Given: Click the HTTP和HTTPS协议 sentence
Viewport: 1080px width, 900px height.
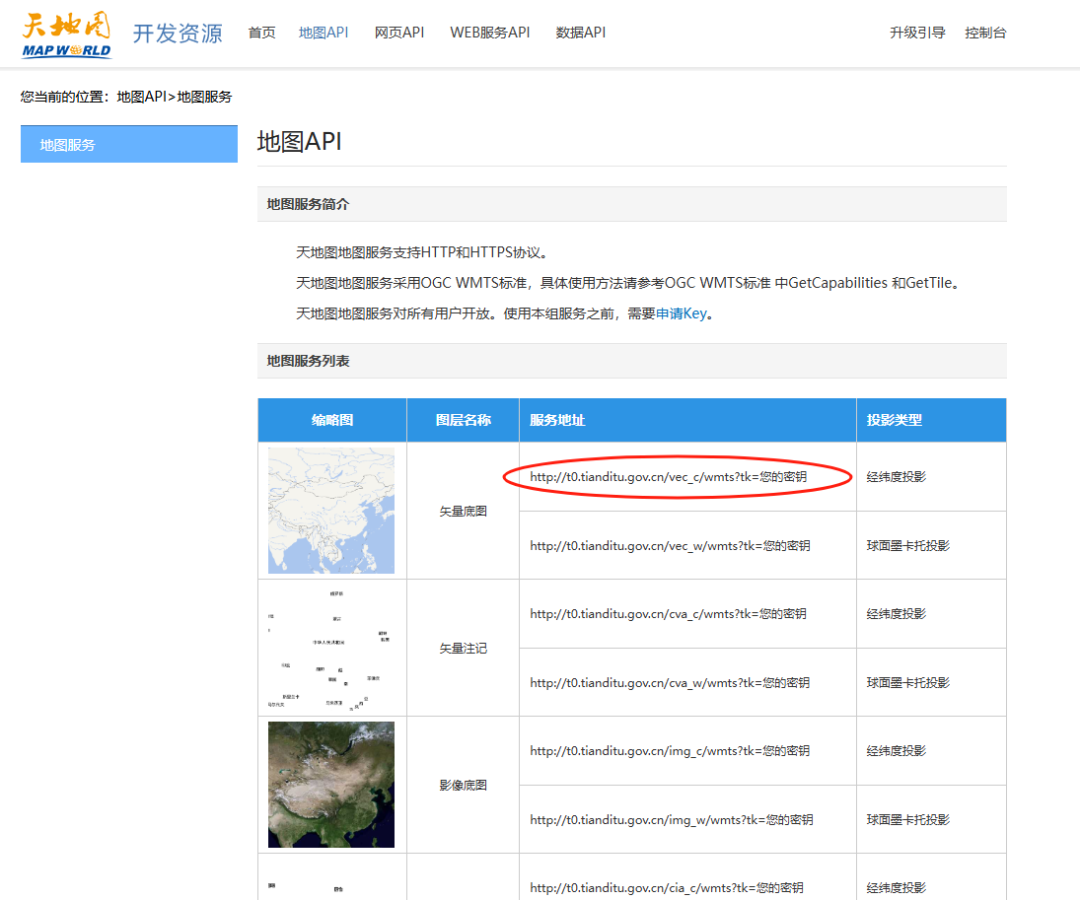Looking at the screenshot, I should tap(422, 253).
